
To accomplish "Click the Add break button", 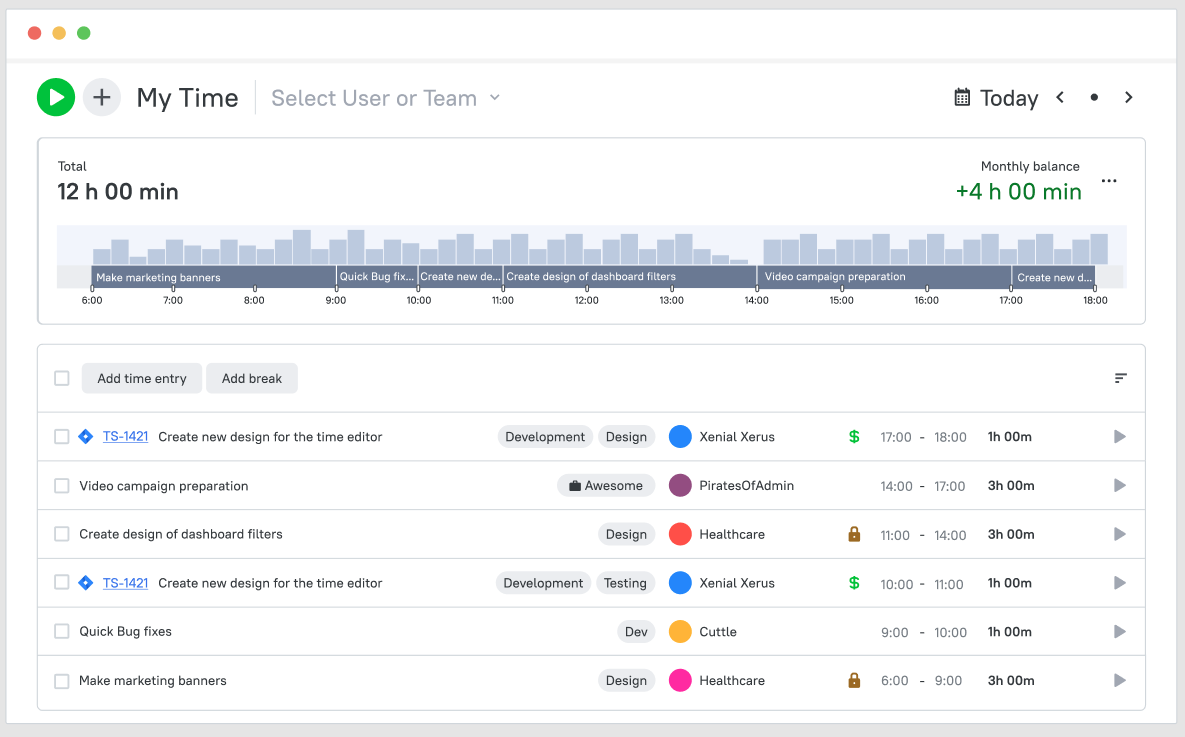I will [251, 378].
